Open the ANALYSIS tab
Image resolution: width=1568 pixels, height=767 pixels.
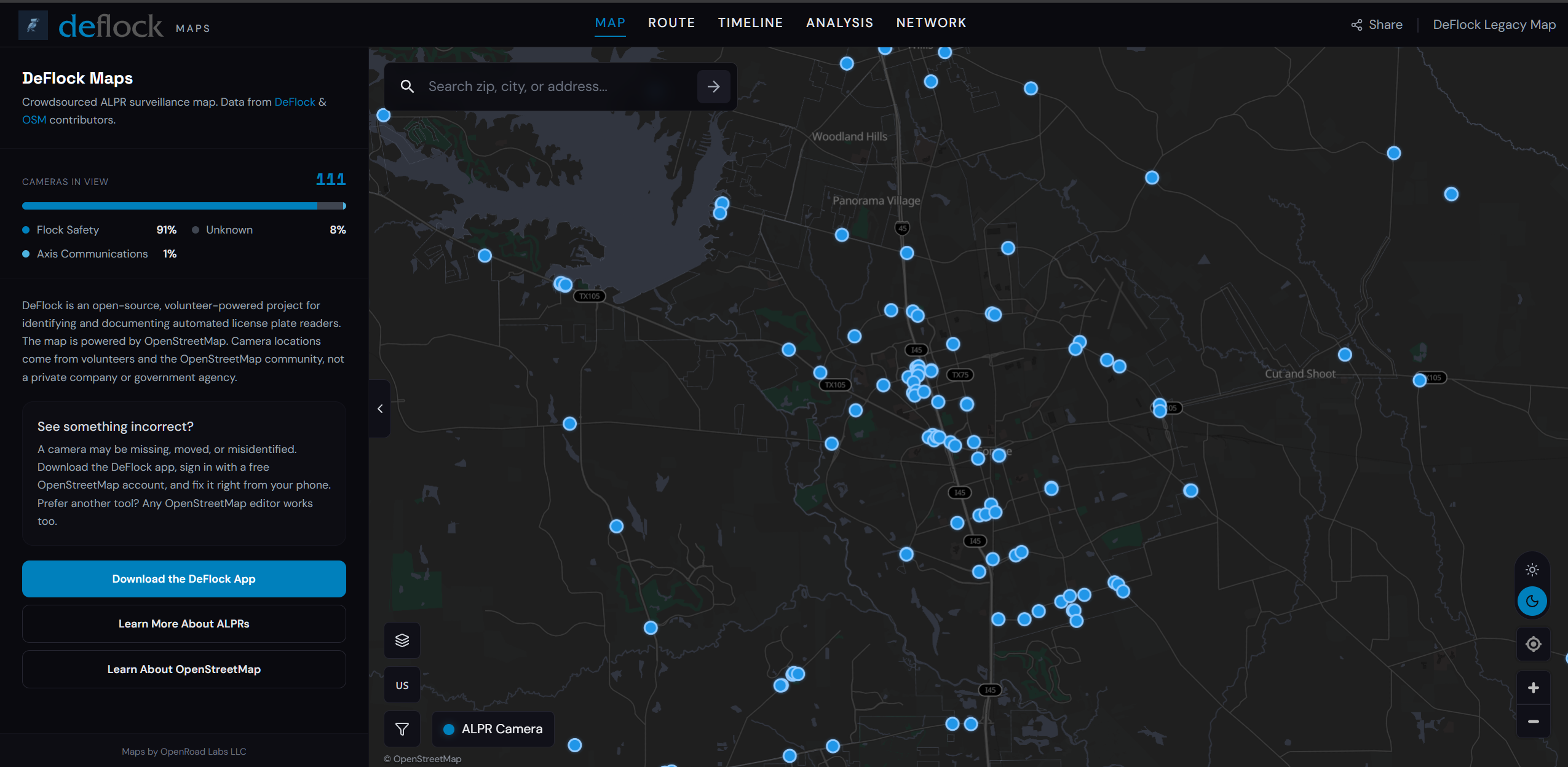tap(839, 23)
